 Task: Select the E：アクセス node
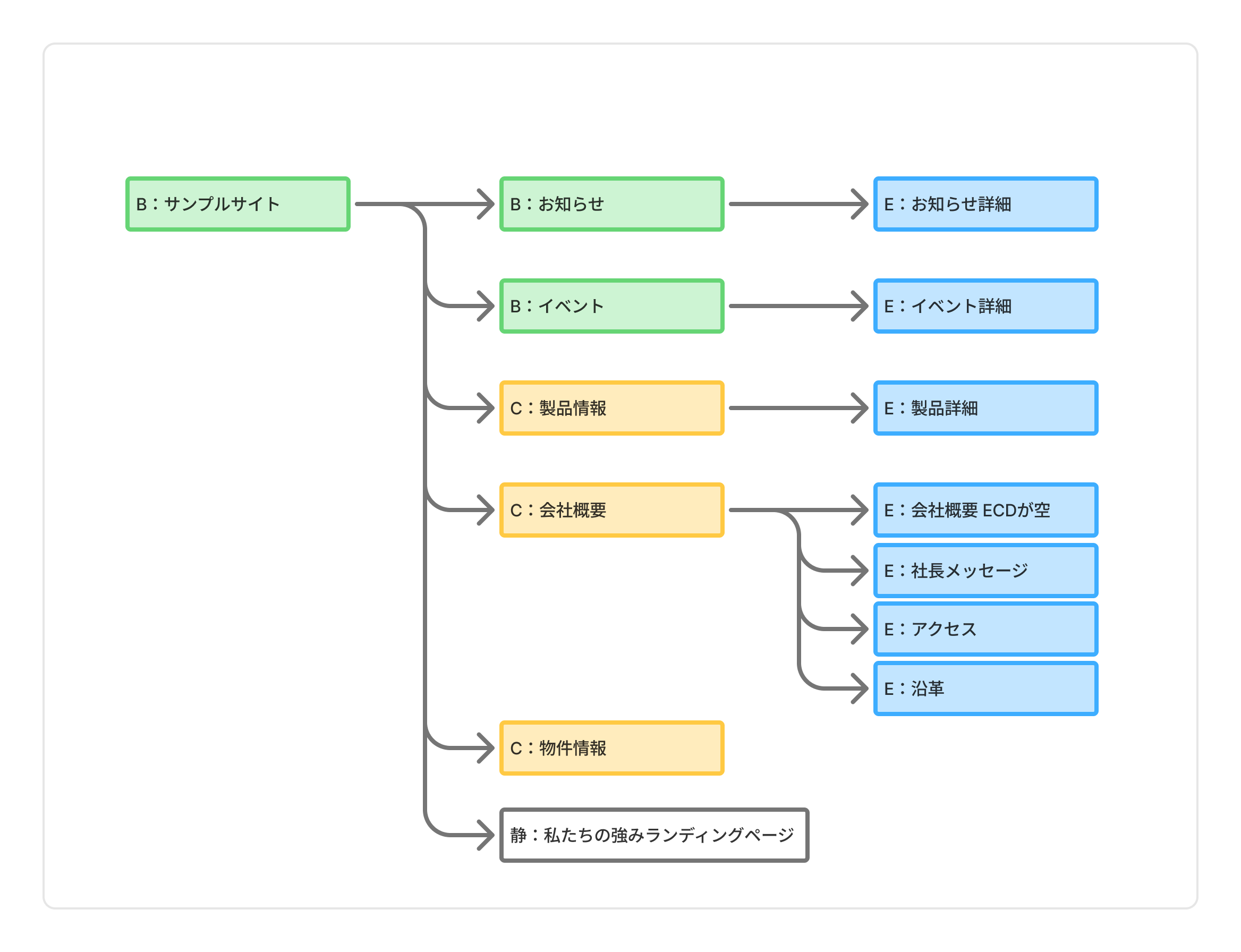pyautogui.click(x=985, y=629)
